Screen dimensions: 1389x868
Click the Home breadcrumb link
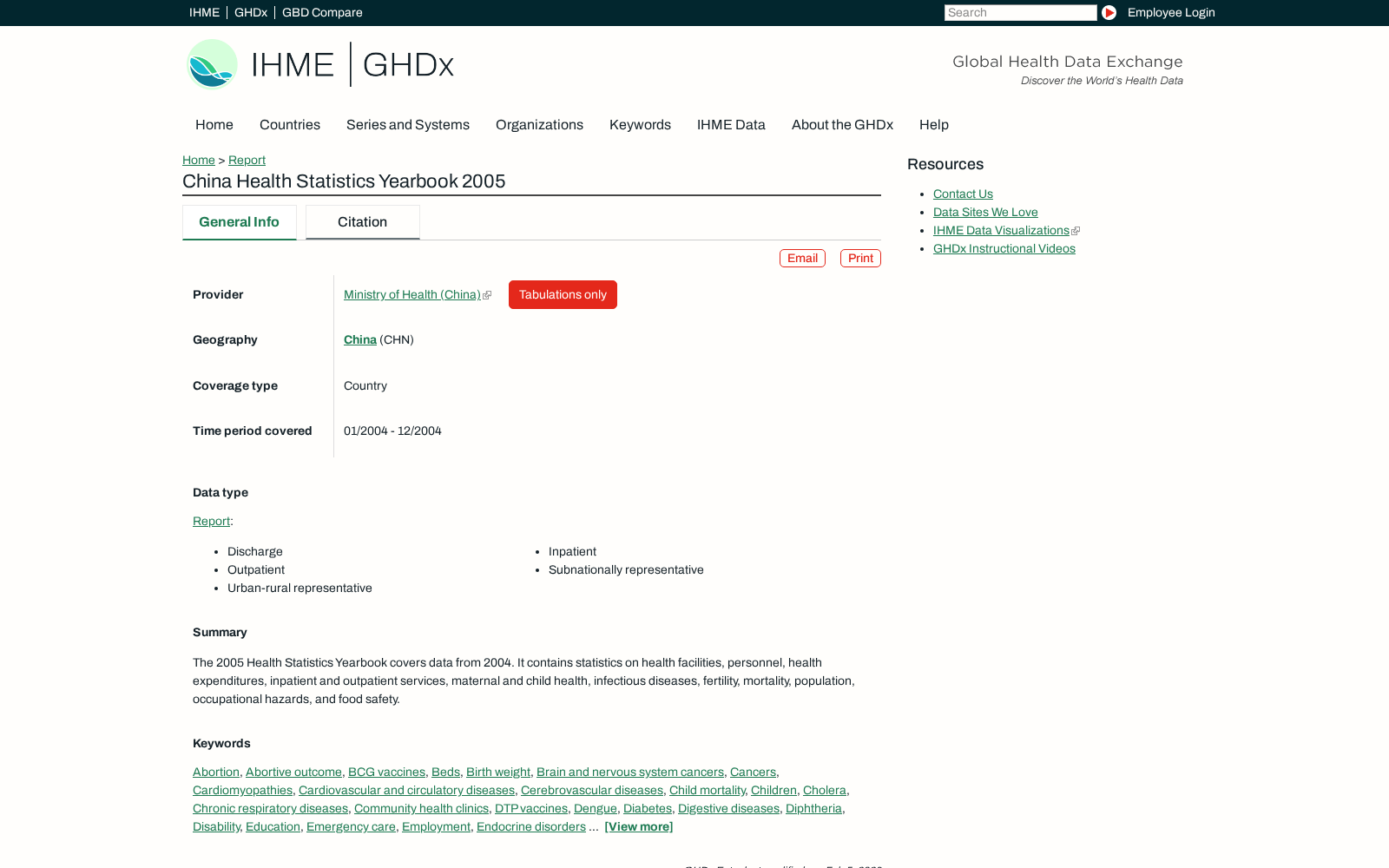pyautogui.click(x=199, y=160)
